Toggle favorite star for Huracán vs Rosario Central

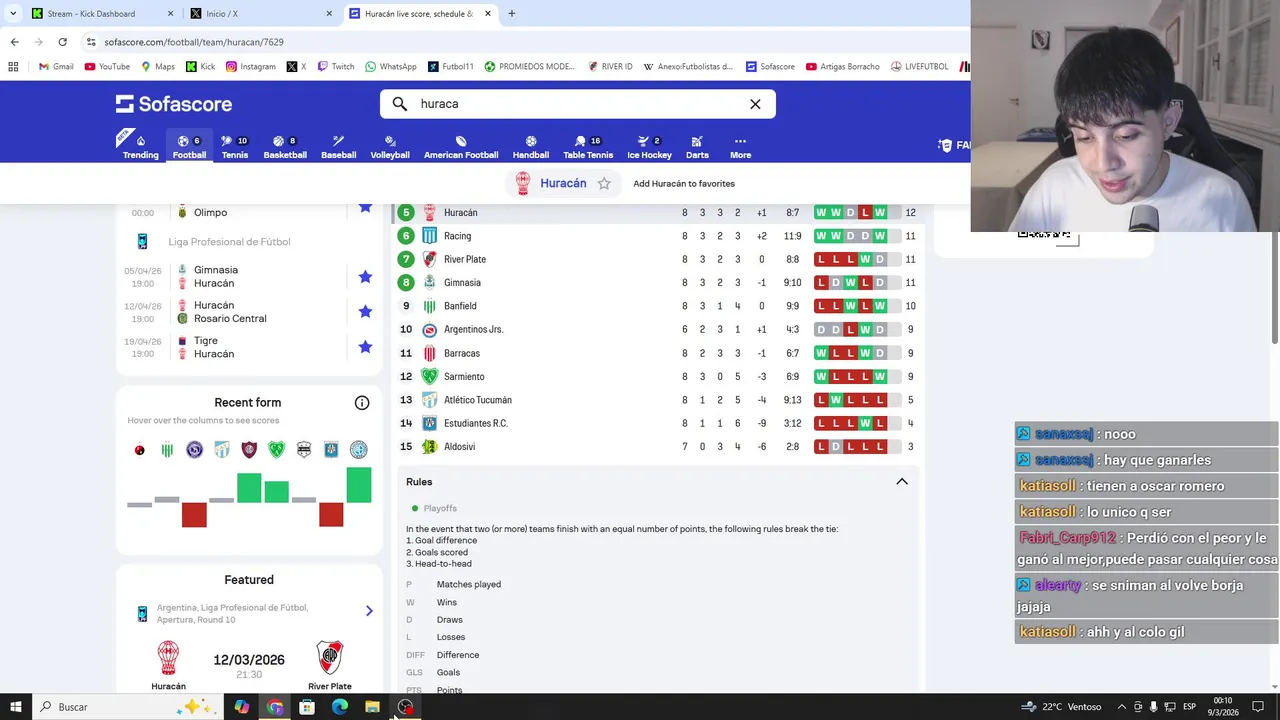pyautogui.click(x=365, y=312)
